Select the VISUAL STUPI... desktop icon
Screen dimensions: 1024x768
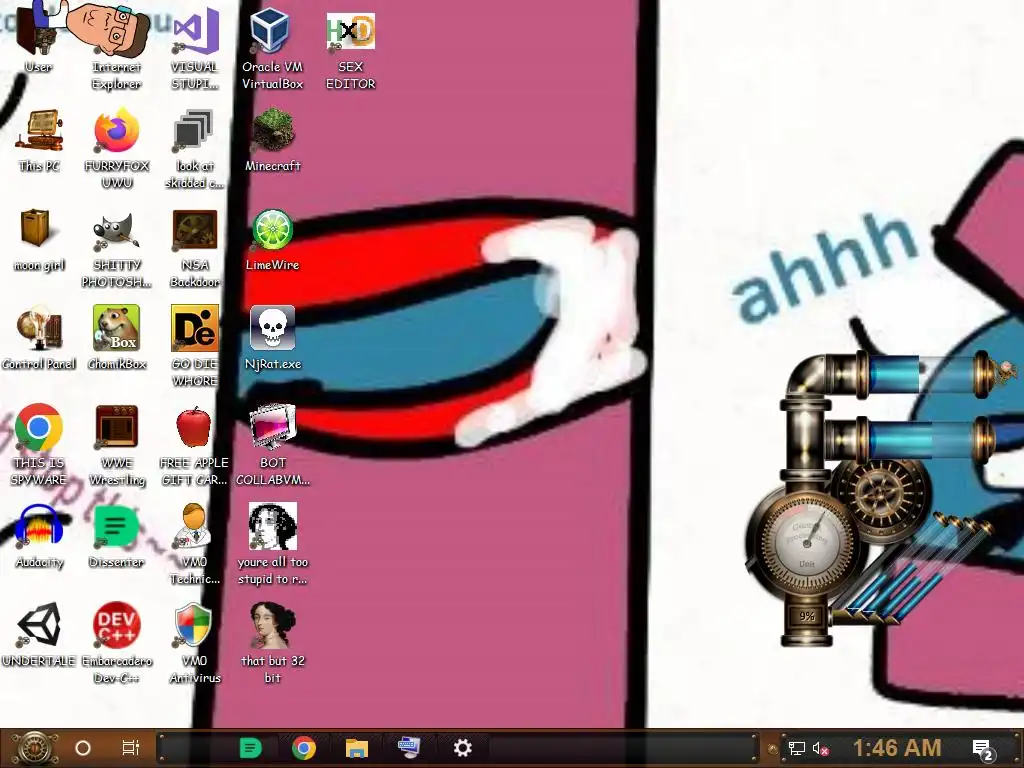(195, 49)
